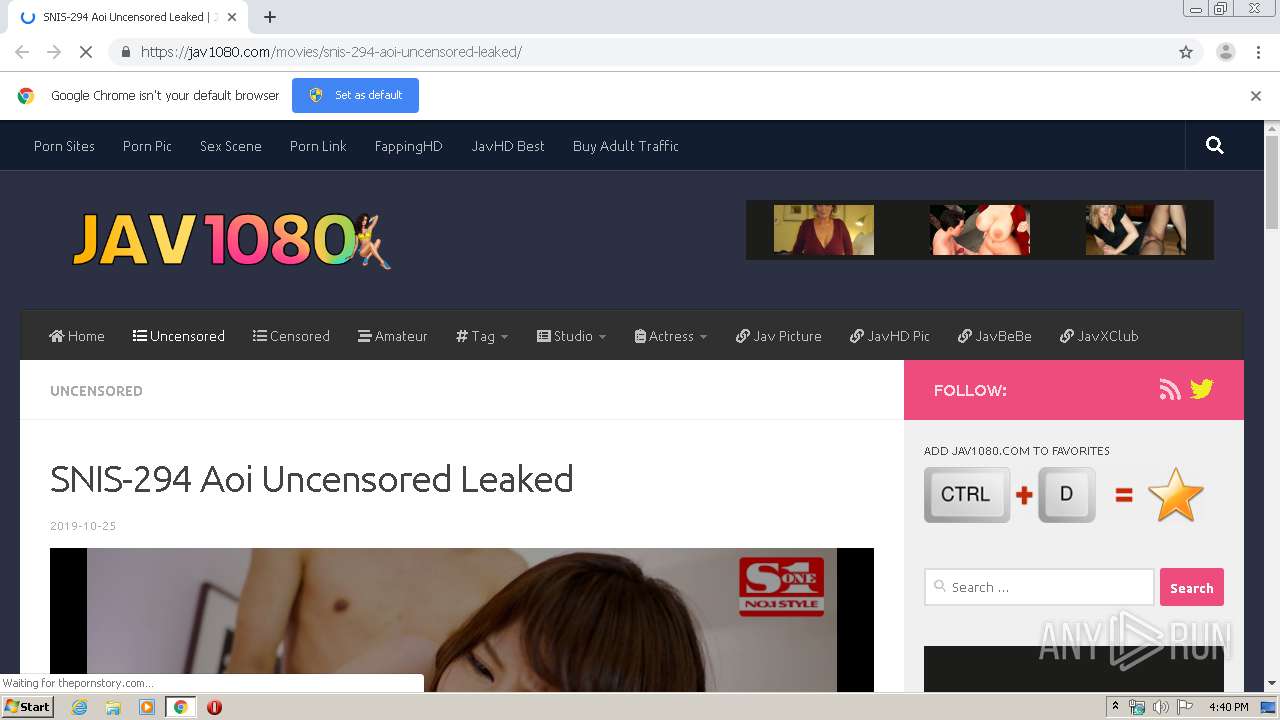Click the JAV1080 site logo

click(231, 240)
